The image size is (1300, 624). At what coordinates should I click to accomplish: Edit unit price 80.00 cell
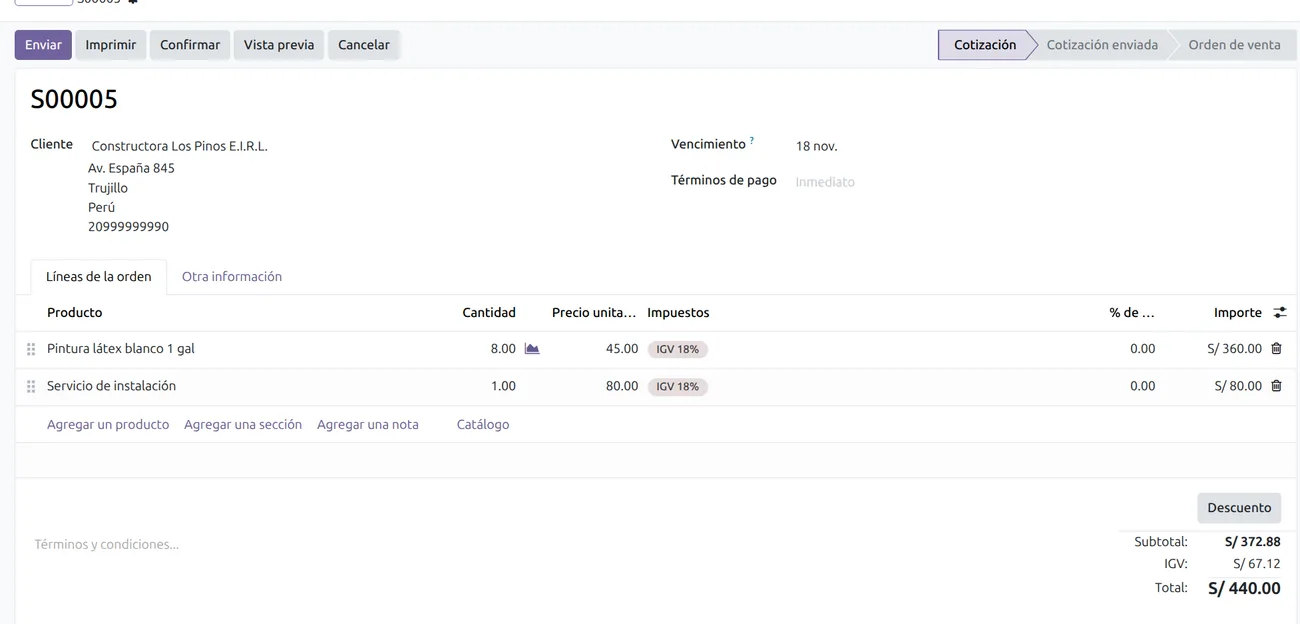click(x=622, y=386)
